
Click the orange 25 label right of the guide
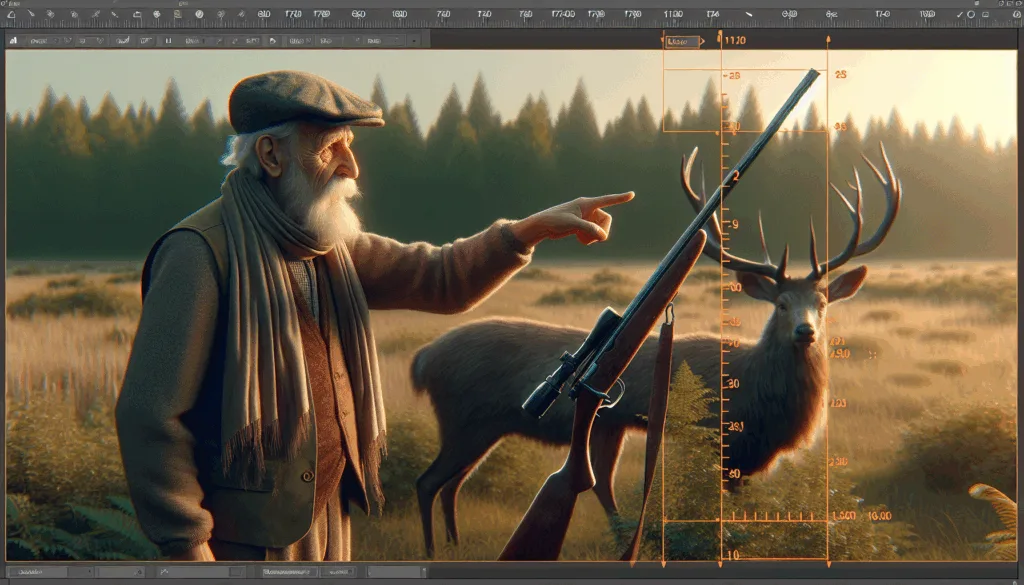[840, 74]
